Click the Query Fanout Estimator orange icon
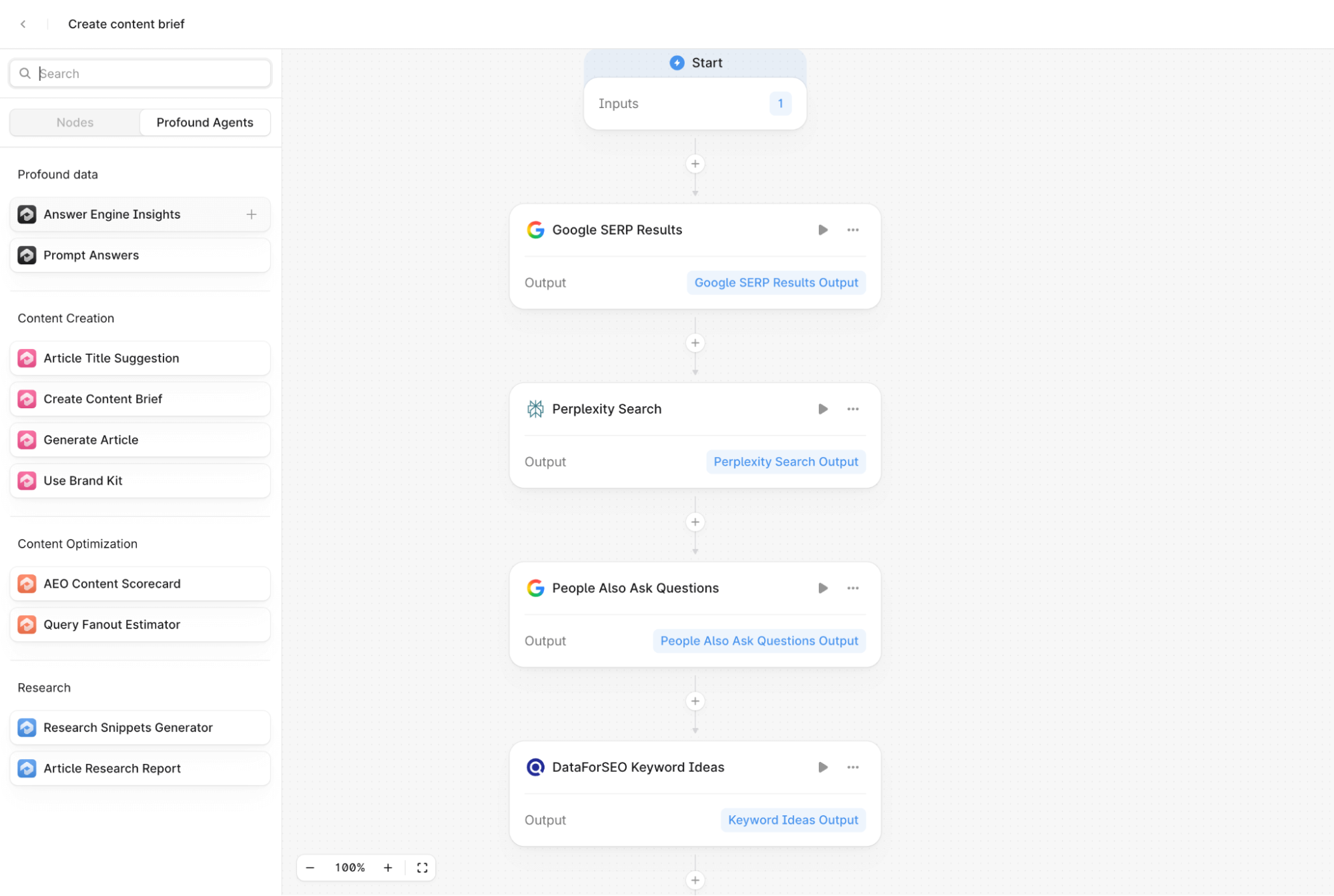The width and height of the screenshot is (1334, 896). click(27, 624)
